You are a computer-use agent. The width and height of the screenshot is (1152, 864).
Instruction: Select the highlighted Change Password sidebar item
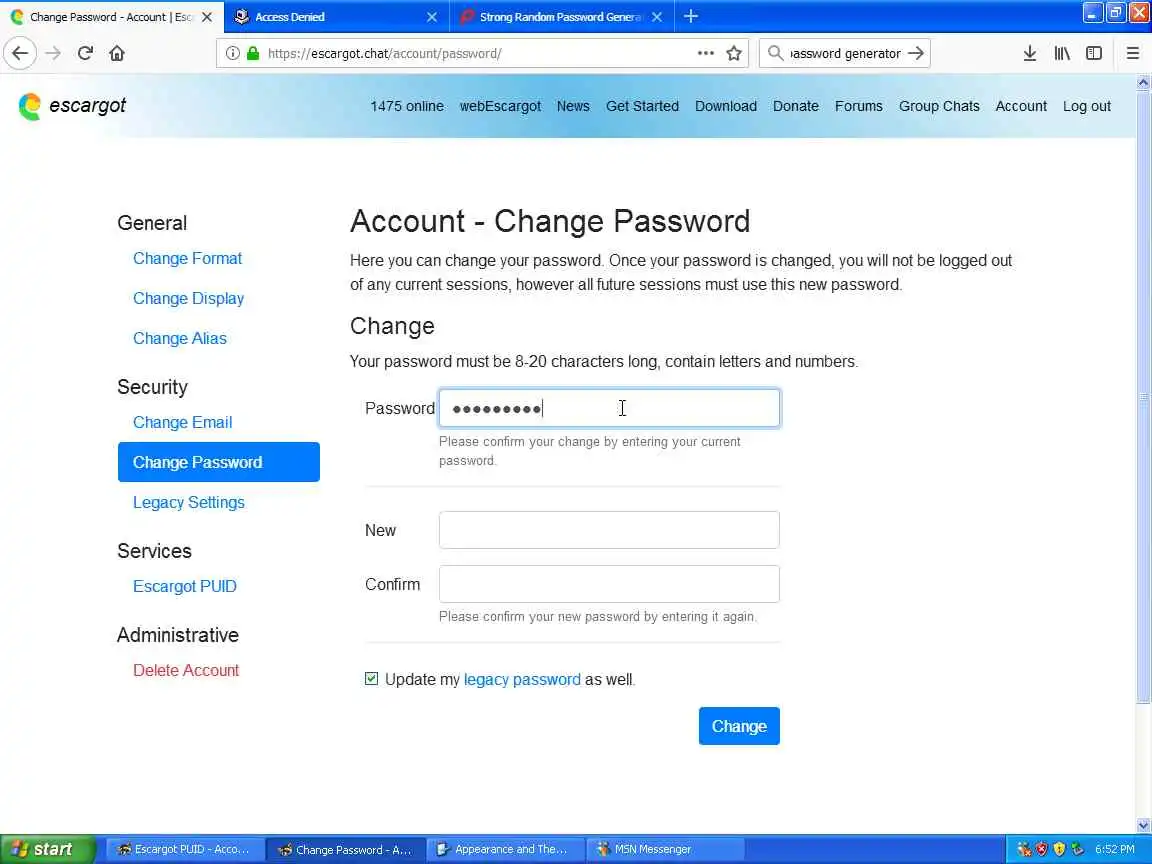coord(218,462)
